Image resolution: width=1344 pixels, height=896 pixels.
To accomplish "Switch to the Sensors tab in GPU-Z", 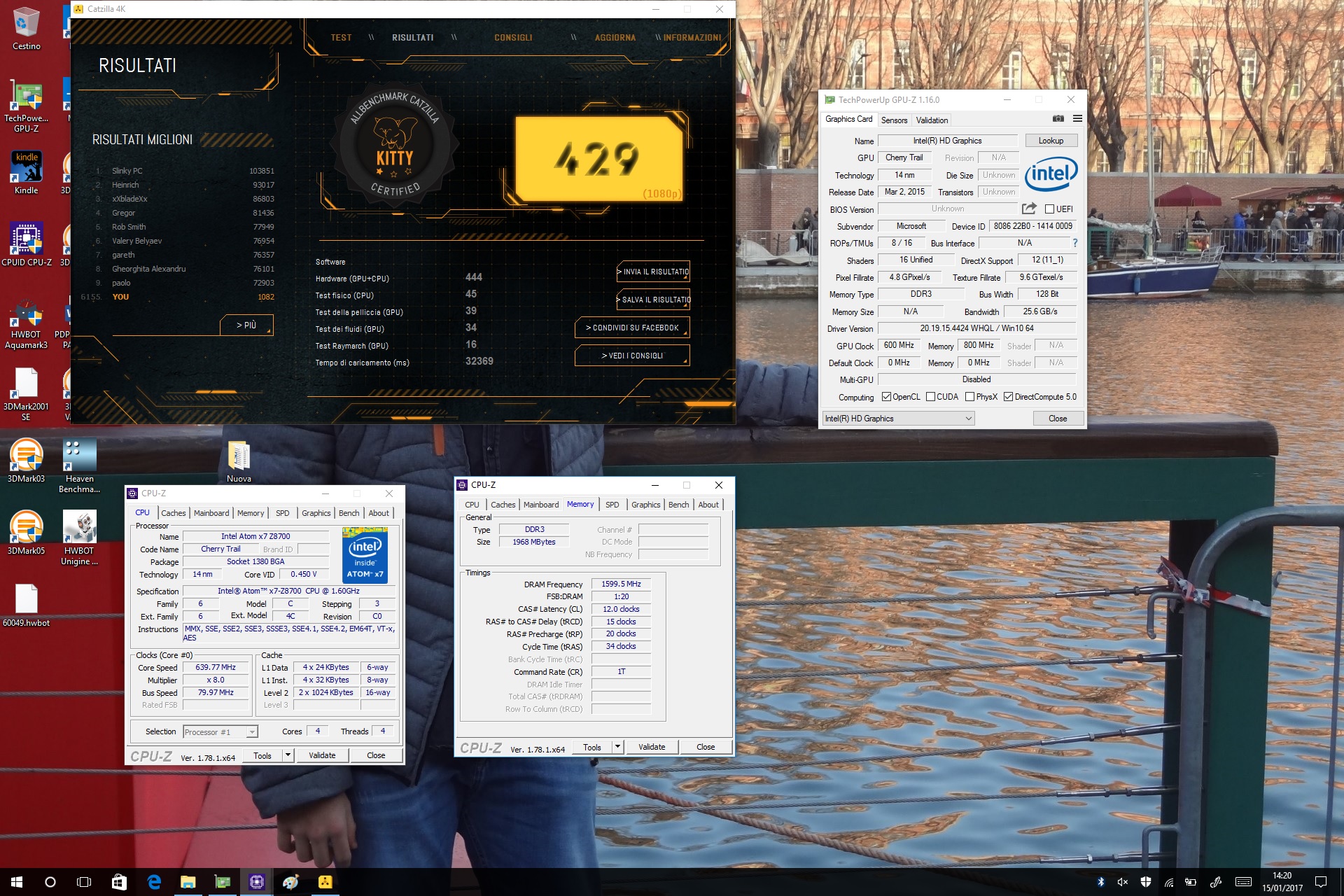I will click(894, 120).
